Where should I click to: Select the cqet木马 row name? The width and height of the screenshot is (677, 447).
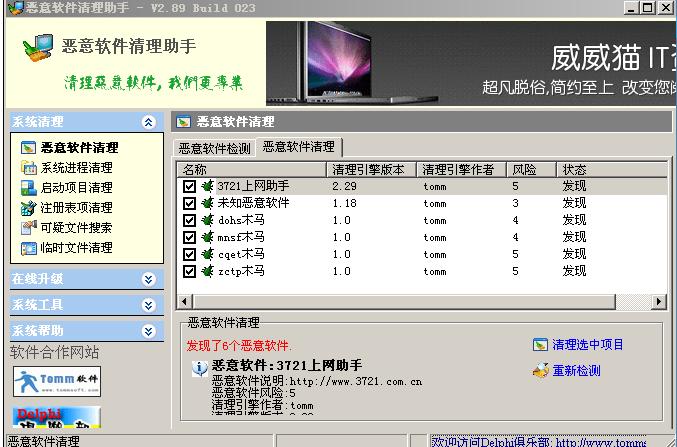(x=241, y=254)
